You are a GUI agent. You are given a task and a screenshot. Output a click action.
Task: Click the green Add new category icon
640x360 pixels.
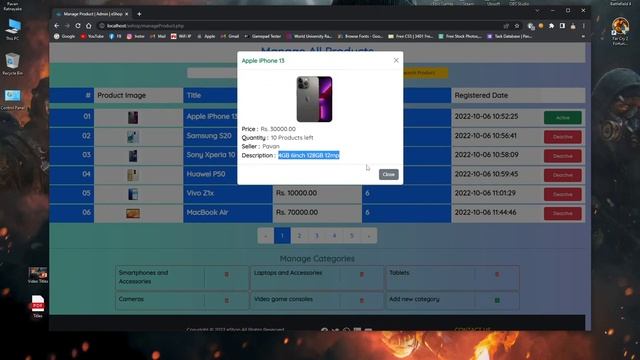tap(497, 300)
